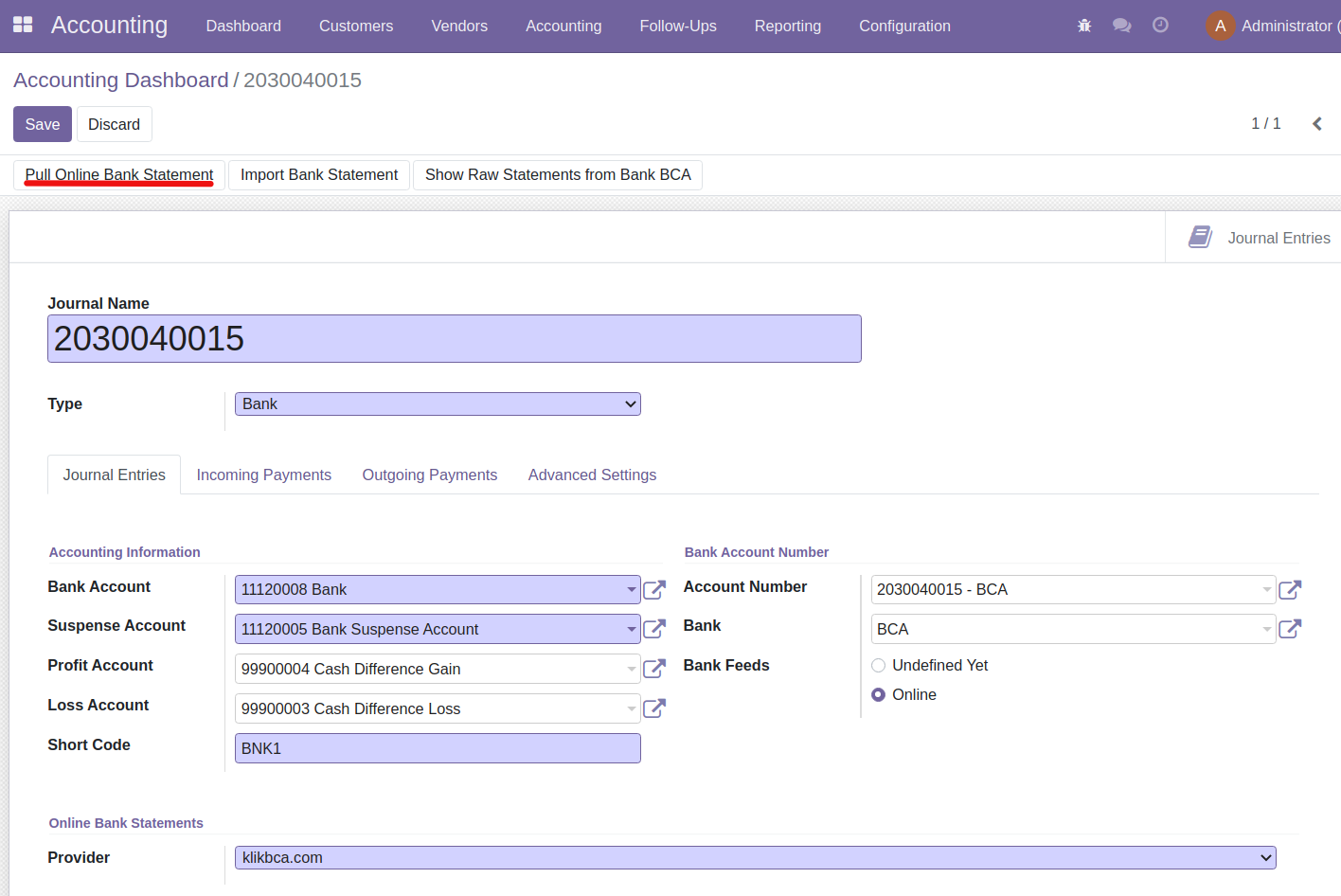Expand the Profit Account dropdown
This screenshot has width=1341, height=896.
pos(632,669)
